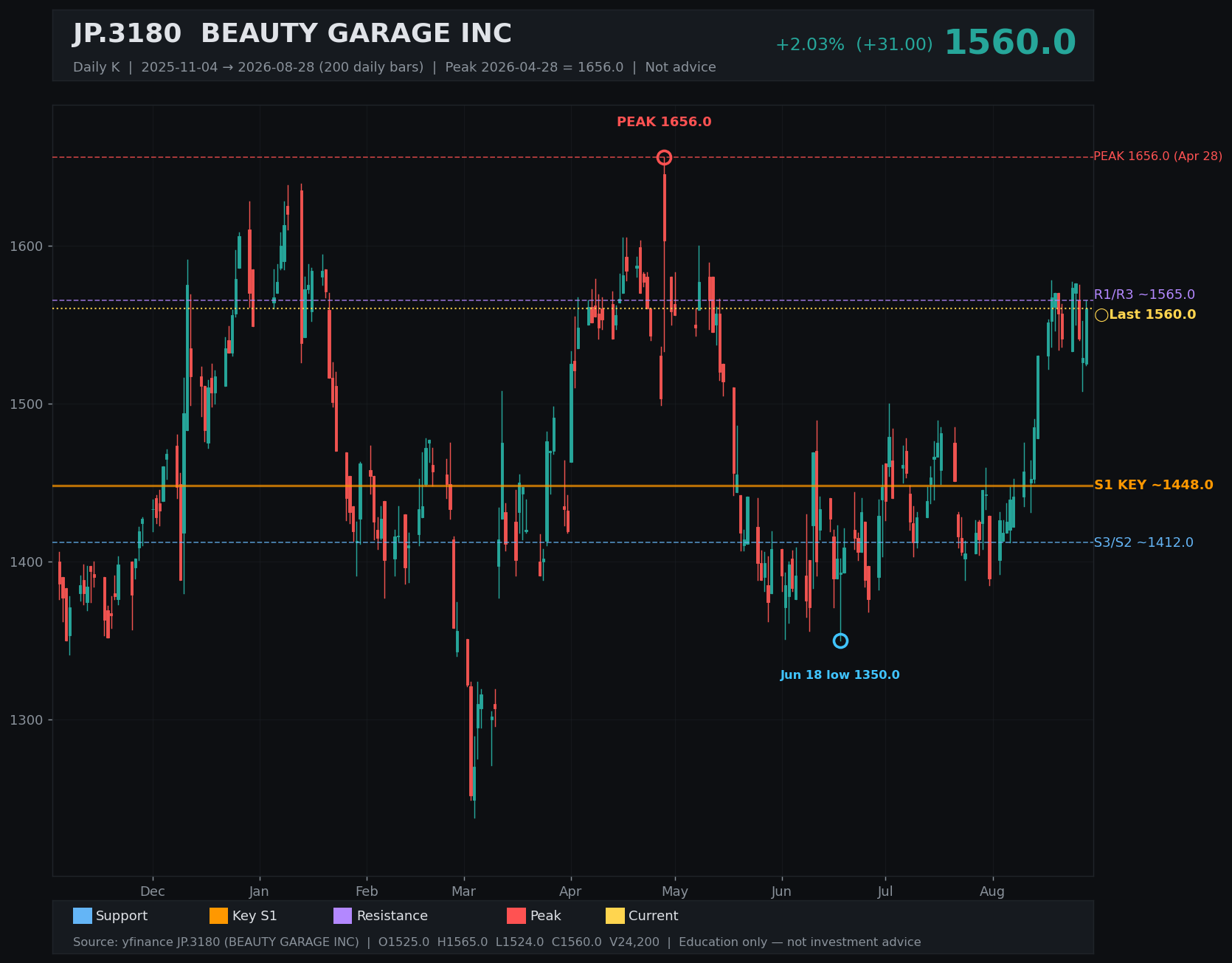This screenshot has height=963, width=1232.
Task: Select the blue Jun 18 low circle marker
Action: (840, 641)
